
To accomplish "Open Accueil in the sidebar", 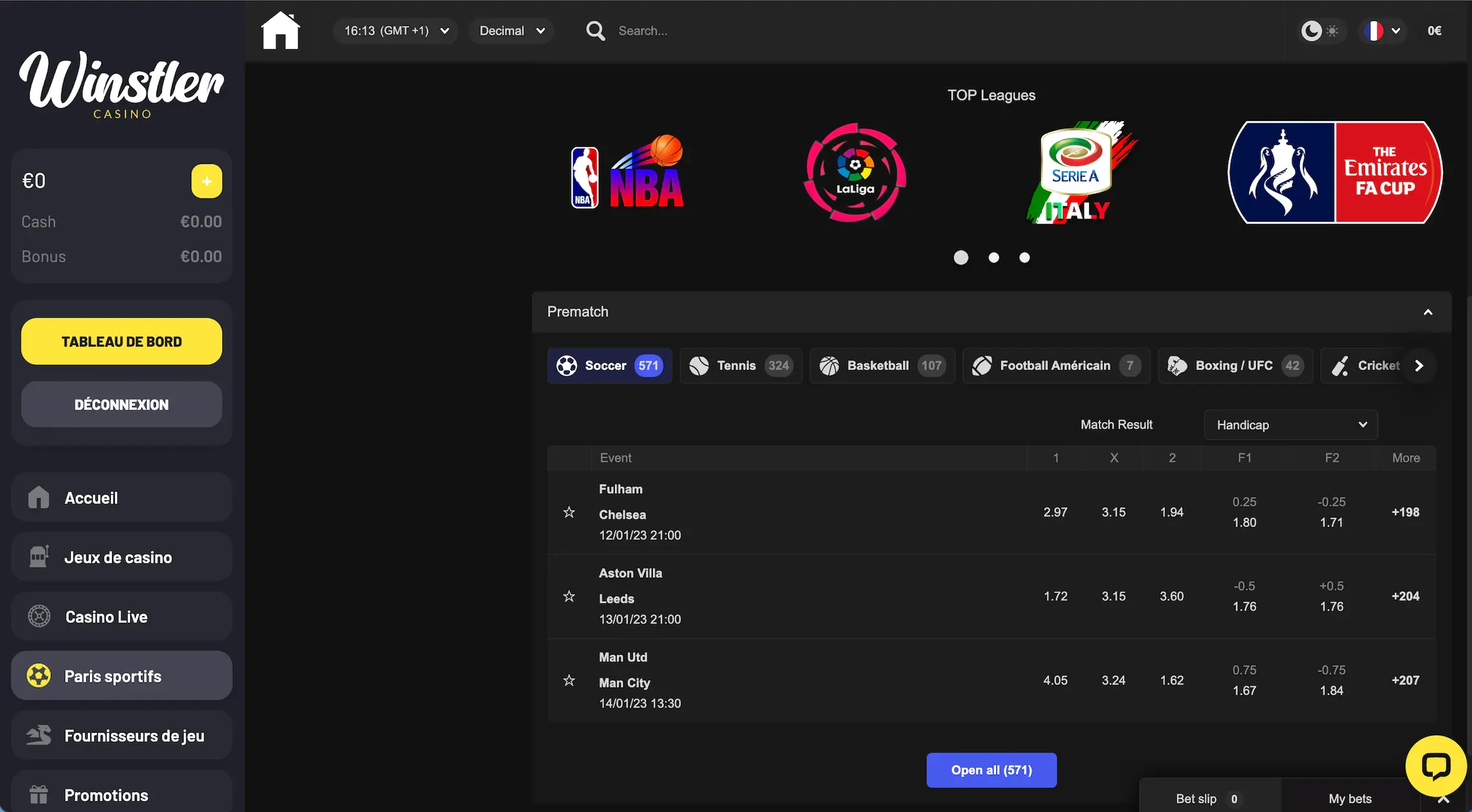I will tap(122, 498).
